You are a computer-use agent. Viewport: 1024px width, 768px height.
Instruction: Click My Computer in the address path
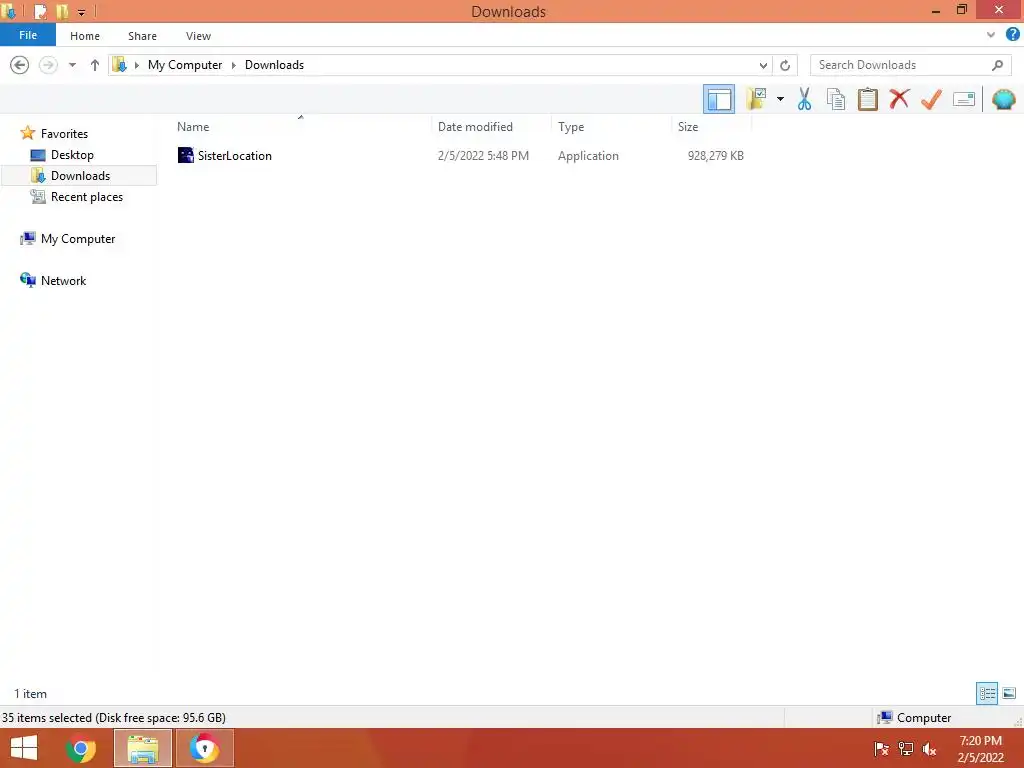[185, 65]
